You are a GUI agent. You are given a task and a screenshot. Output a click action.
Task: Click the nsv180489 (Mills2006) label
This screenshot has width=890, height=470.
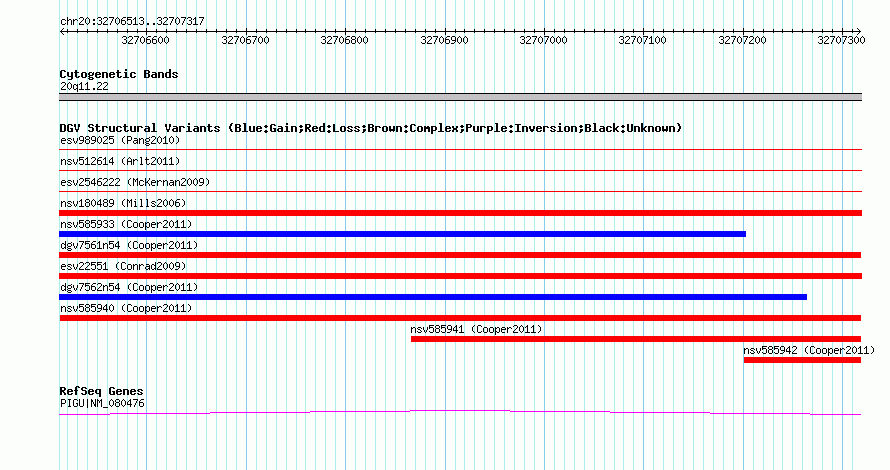(x=123, y=203)
